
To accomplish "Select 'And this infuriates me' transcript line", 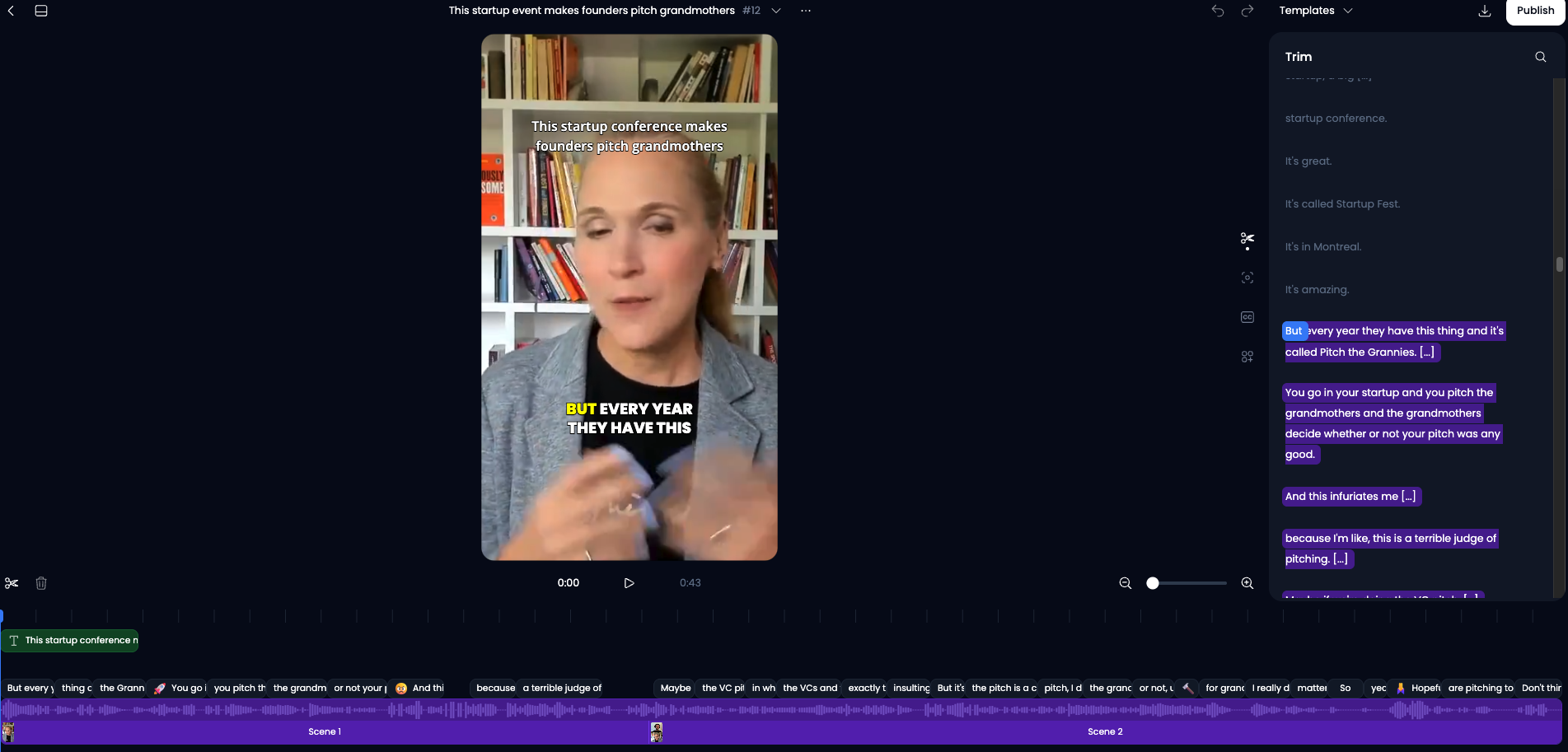I will pyautogui.click(x=1351, y=497).
